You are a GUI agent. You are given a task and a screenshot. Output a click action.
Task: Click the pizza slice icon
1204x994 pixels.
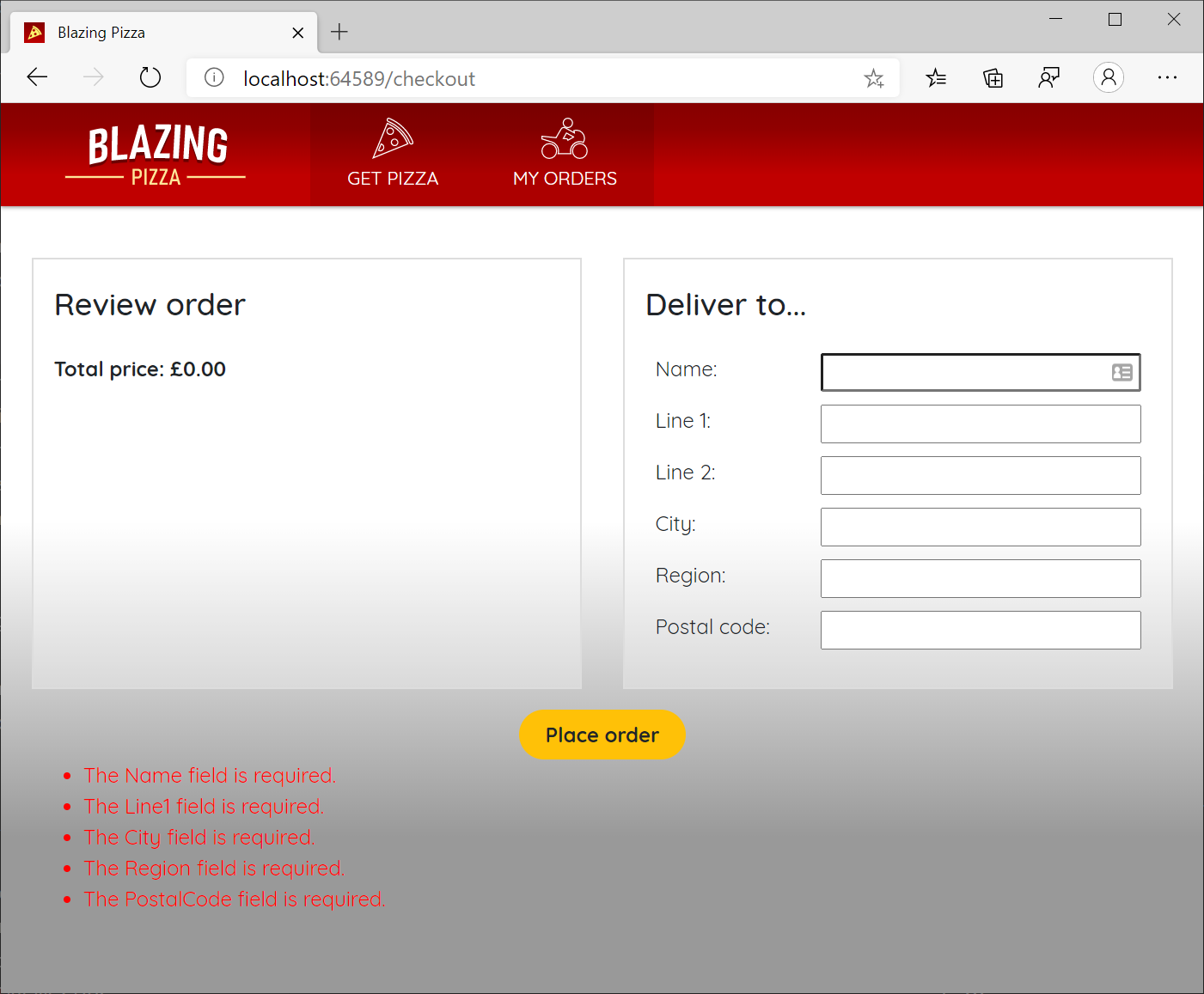393,138
